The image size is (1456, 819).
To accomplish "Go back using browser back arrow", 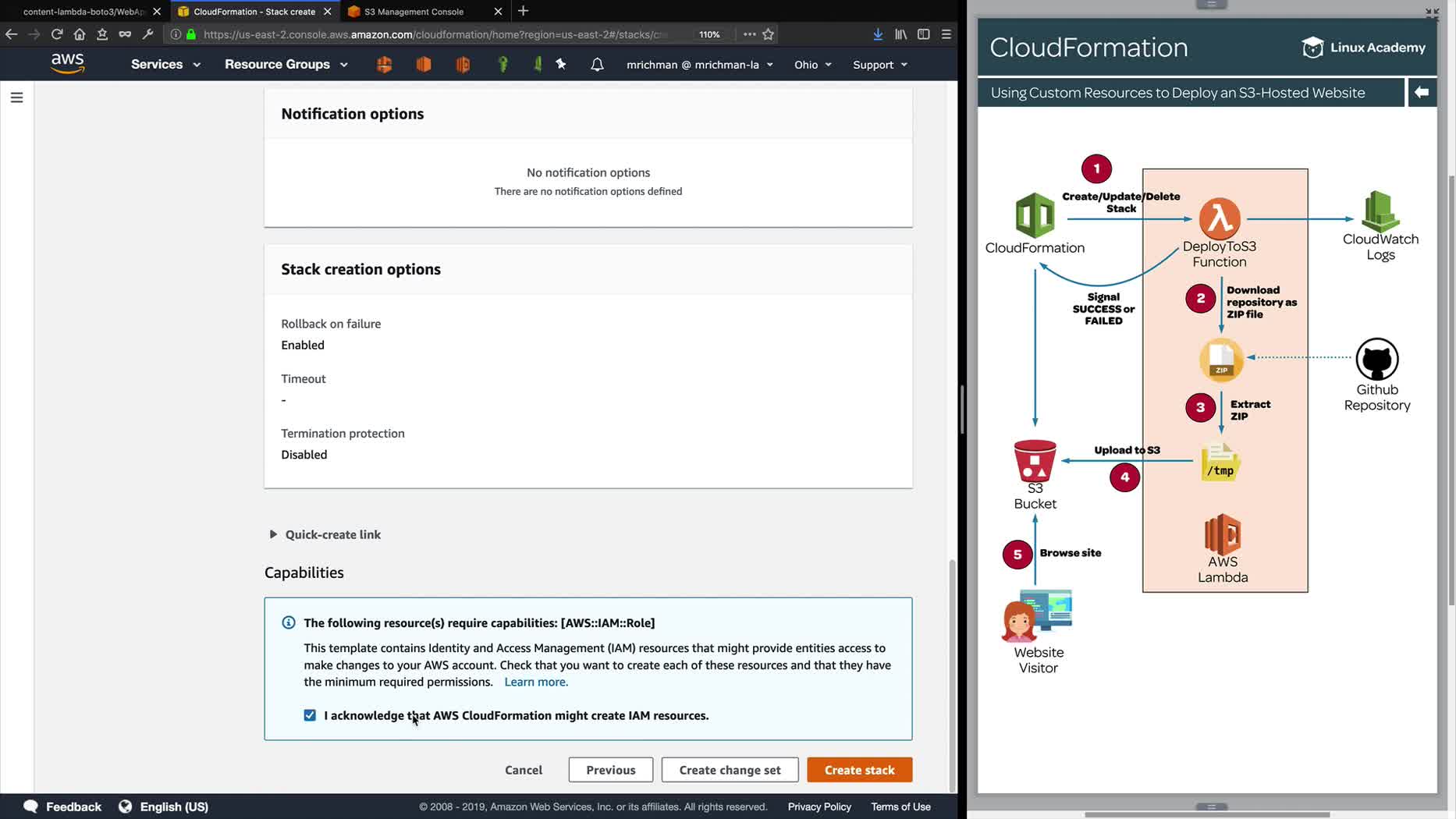I will click(x=11, y=34).
